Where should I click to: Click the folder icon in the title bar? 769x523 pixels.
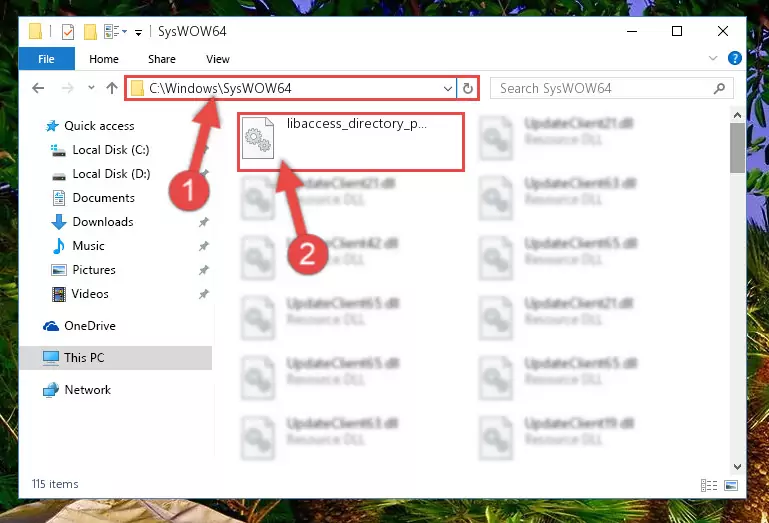(35, 31)
